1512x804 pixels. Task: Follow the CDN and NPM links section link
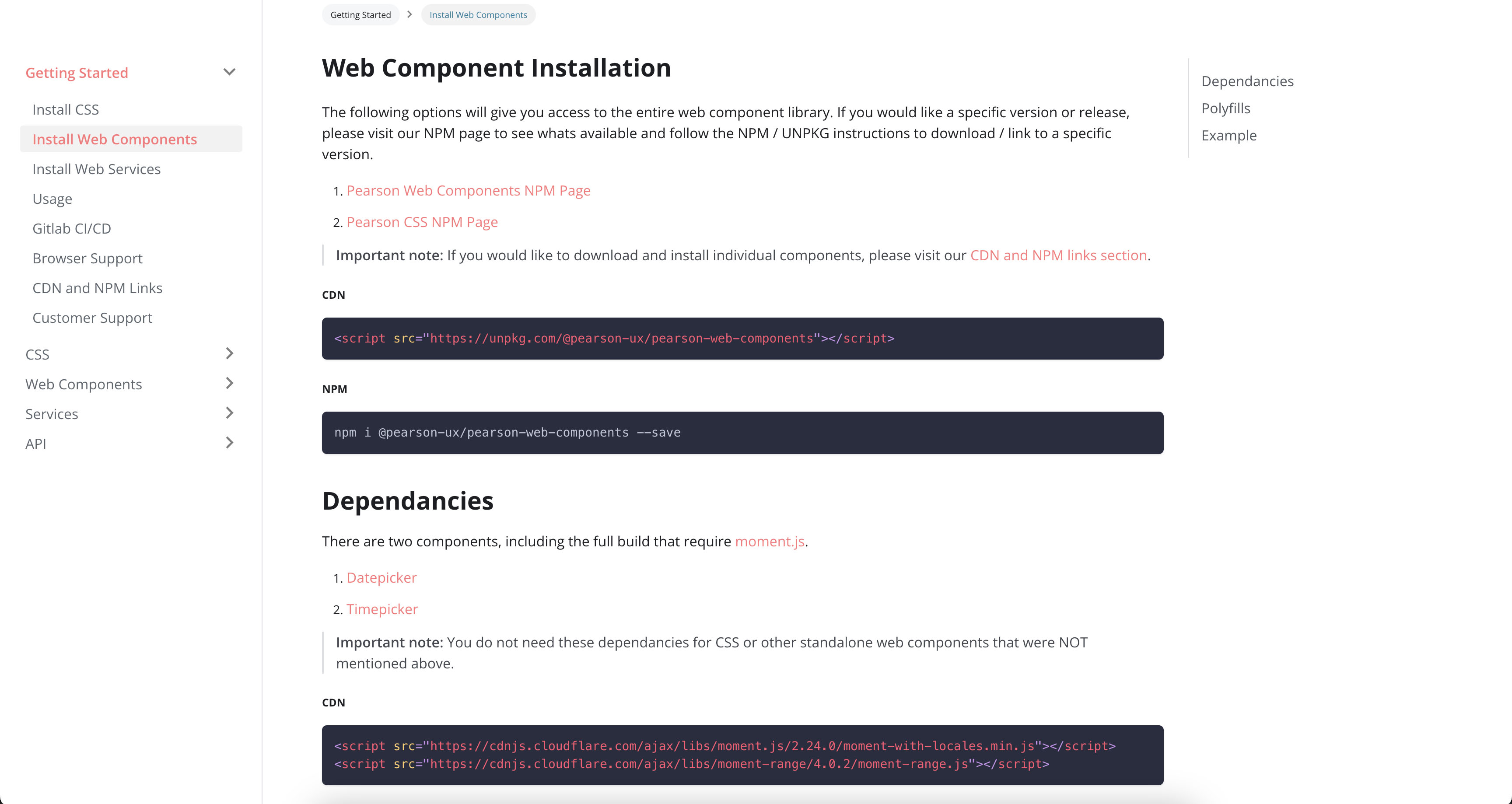coord(1058,255)
